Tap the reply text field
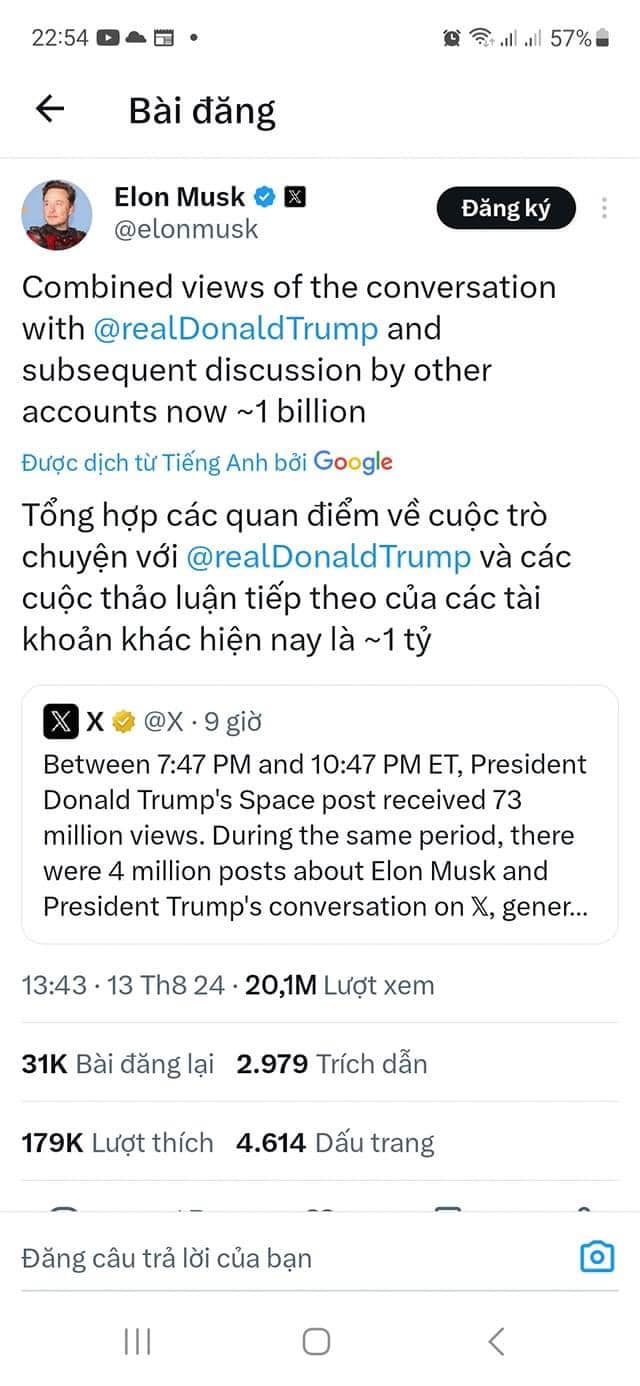This screenshot has width=640, height=1386. coord(280,1258)
